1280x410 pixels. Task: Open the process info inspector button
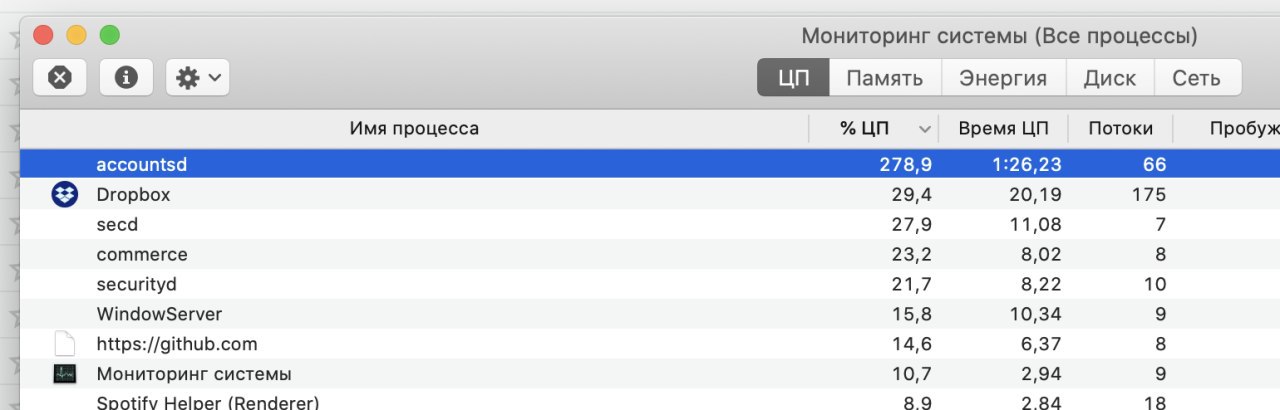click(126, 77)
